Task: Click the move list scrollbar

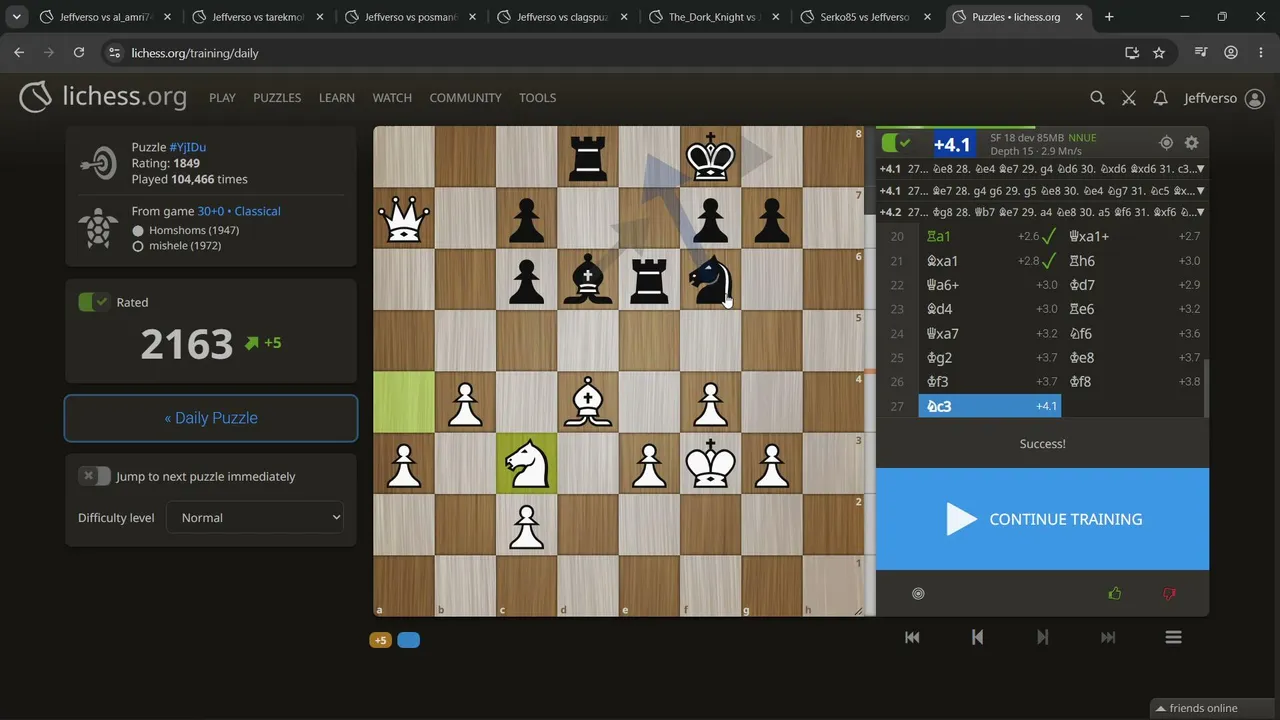Action: (x=1206, y=389)
